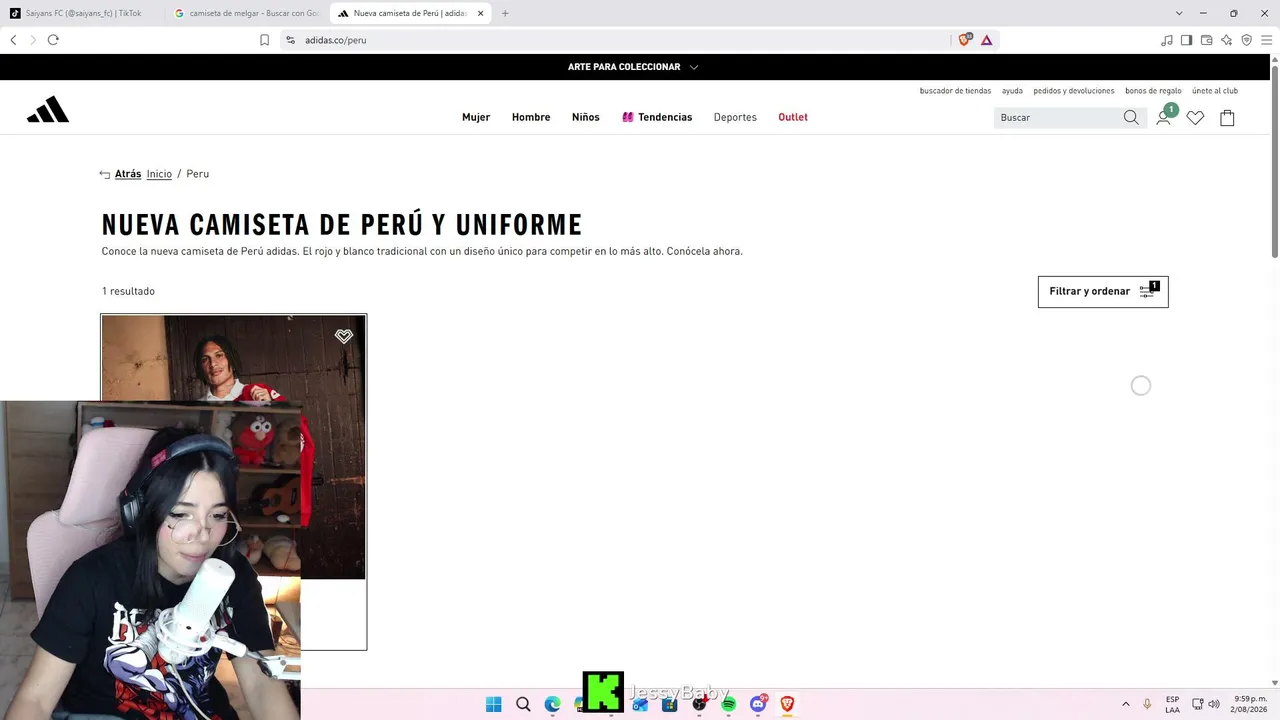Open Discord from the taskbar

[x=758, y=704]
